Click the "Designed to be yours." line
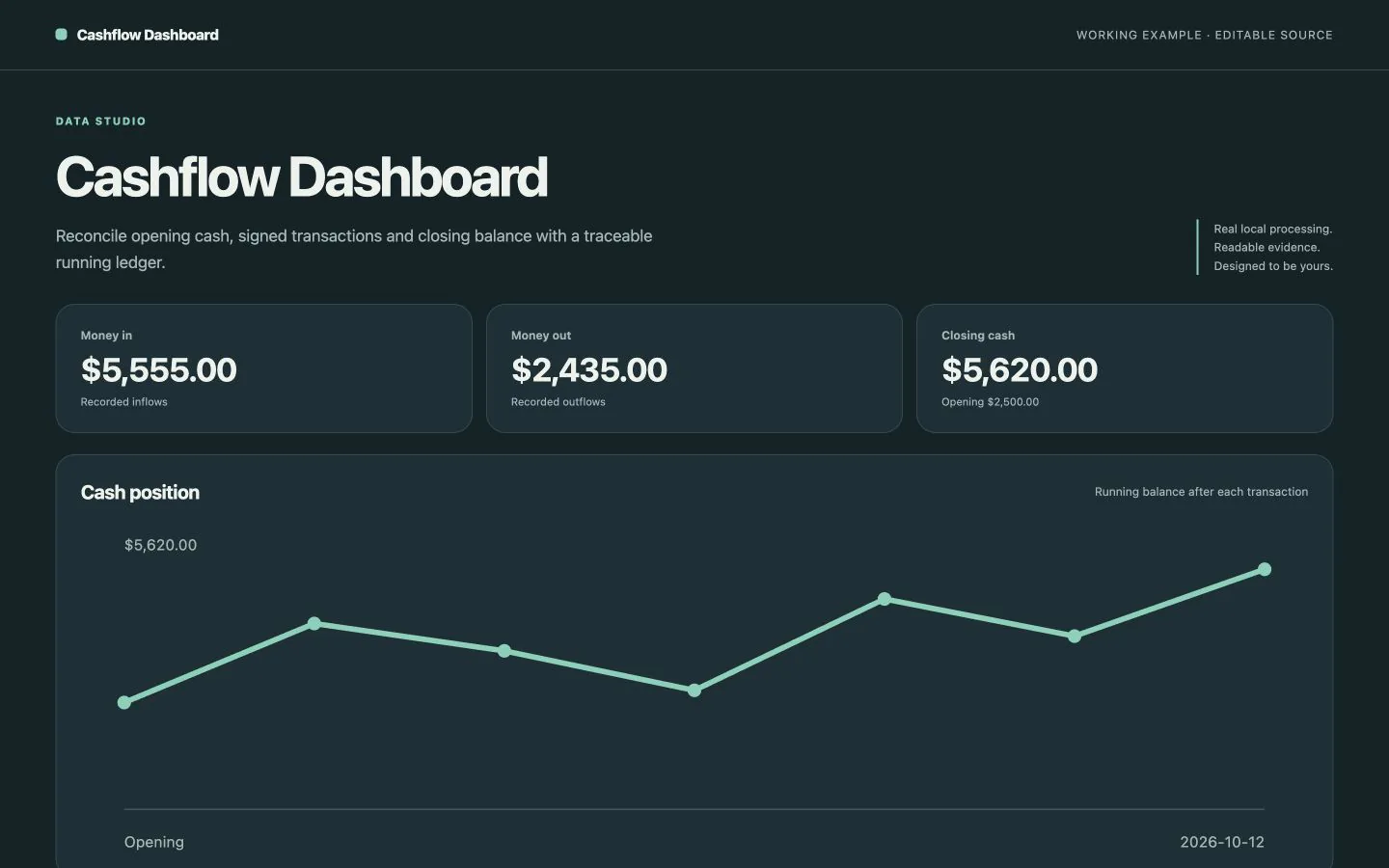Viewport: 1389px width, 868px height. point(1273,266)
